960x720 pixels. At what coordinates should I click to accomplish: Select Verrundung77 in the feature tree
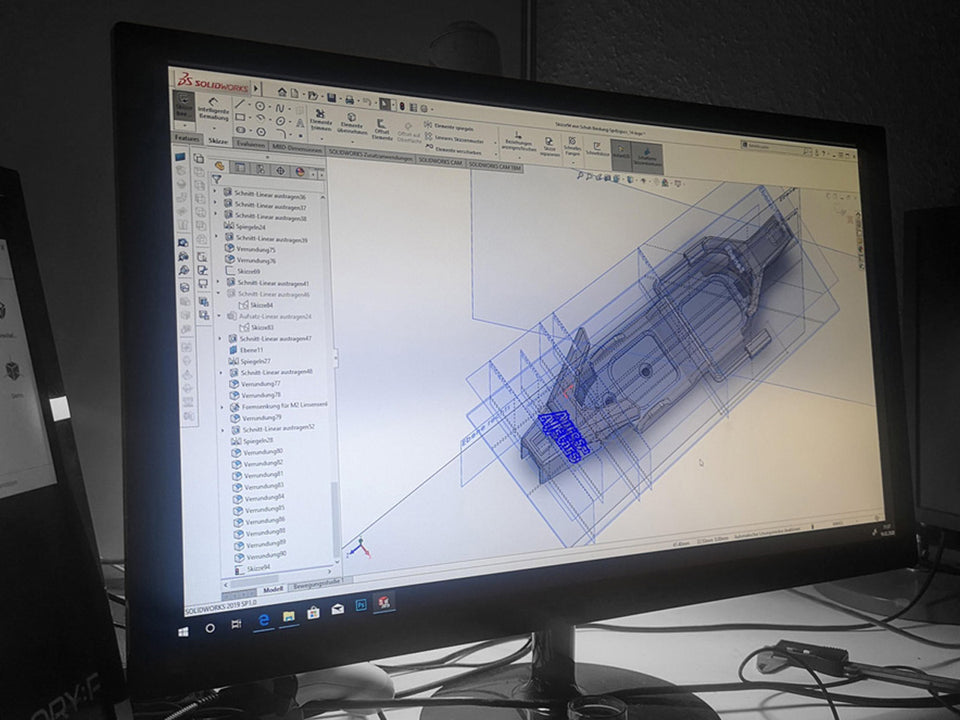click(x=262, y=383)
